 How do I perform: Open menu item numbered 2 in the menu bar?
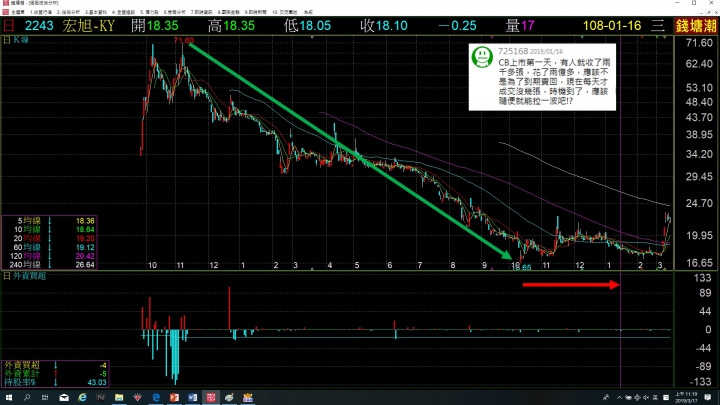68,12
